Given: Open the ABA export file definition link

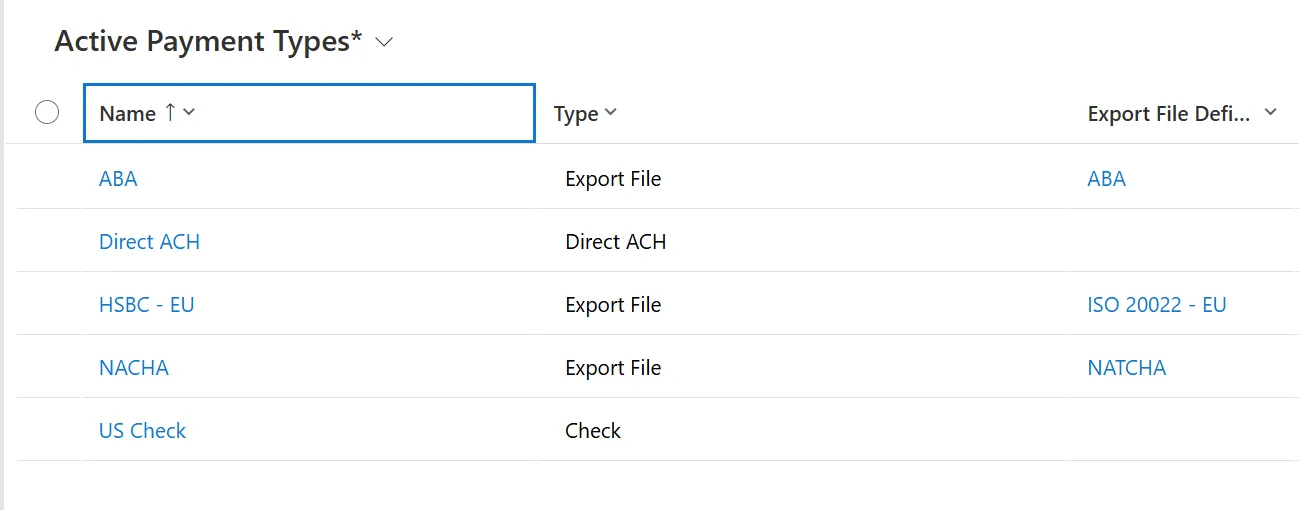Looking at the screenshot, I should 1106,179.
